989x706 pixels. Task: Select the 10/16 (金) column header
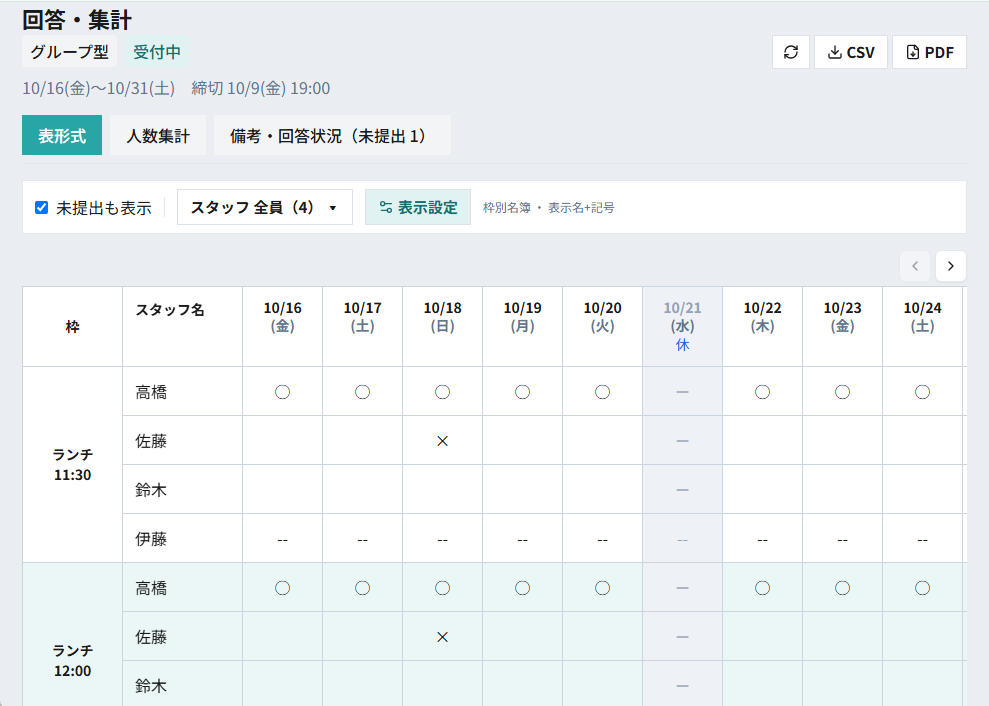[x=283, y=327]
